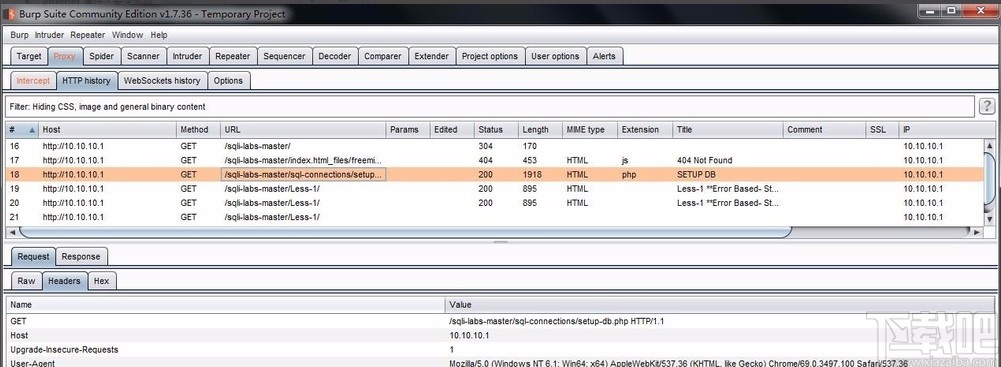Switch request view to Hex
This screenshot has height=367, width=1001.
point(102,281)
